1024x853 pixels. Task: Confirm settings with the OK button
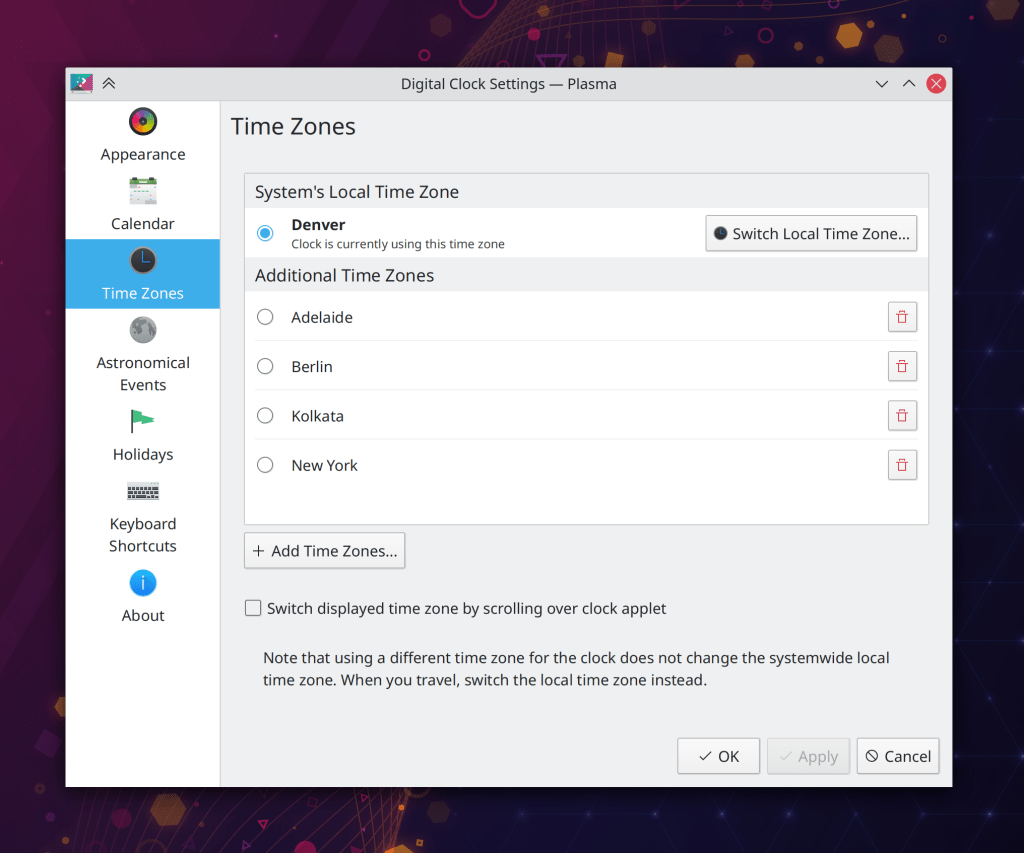click(718, 756)
